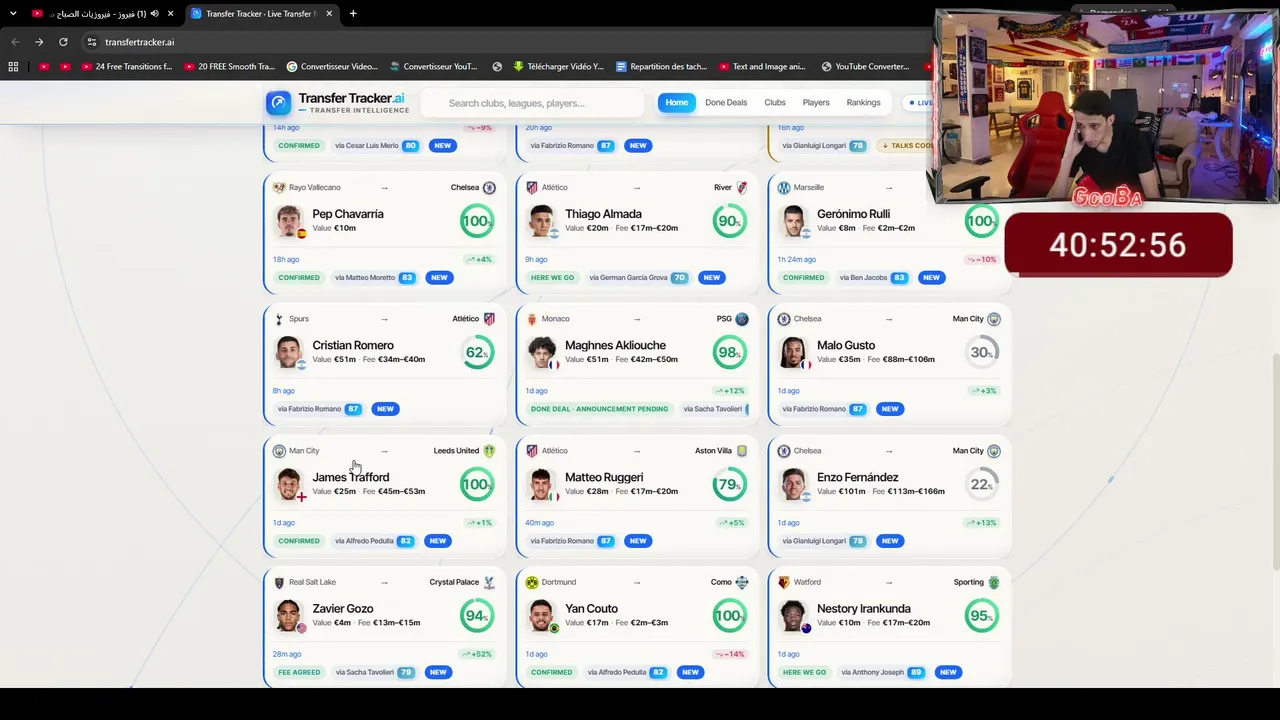
Task: Click the Zavier Gozo player name
Action: (x=343, y=608)
